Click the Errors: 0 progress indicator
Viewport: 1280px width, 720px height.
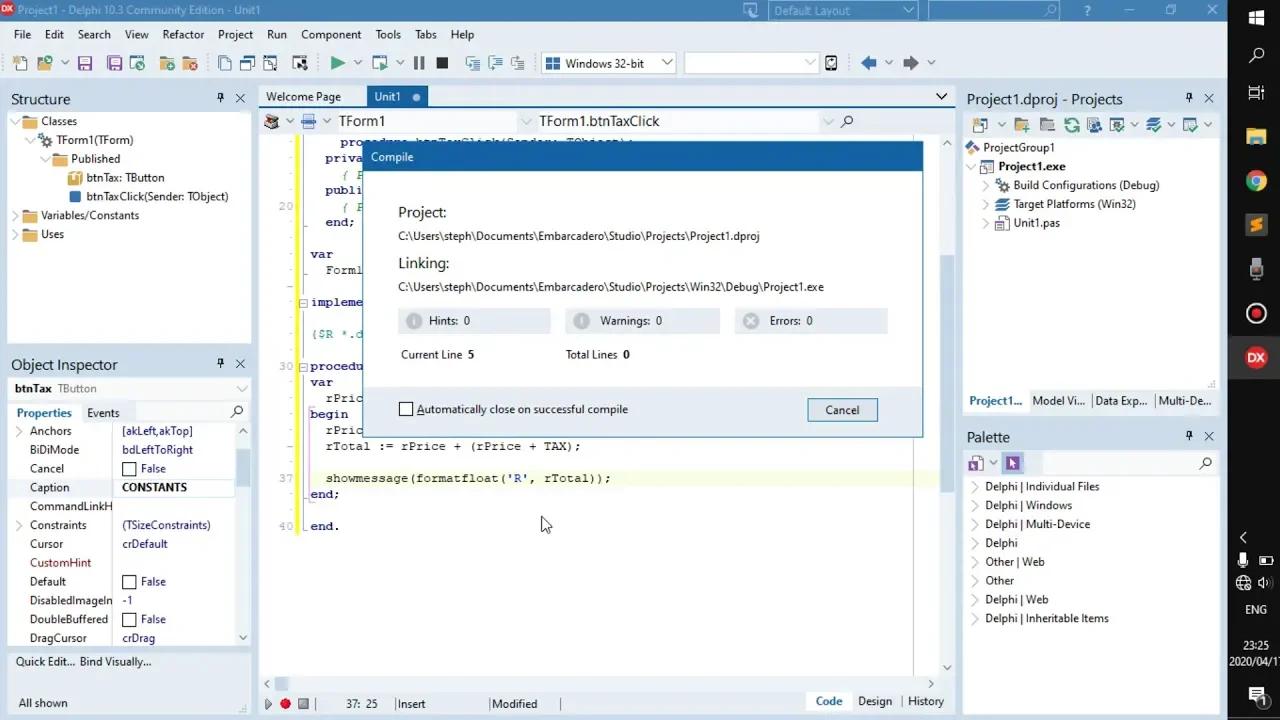coord(810,320)
